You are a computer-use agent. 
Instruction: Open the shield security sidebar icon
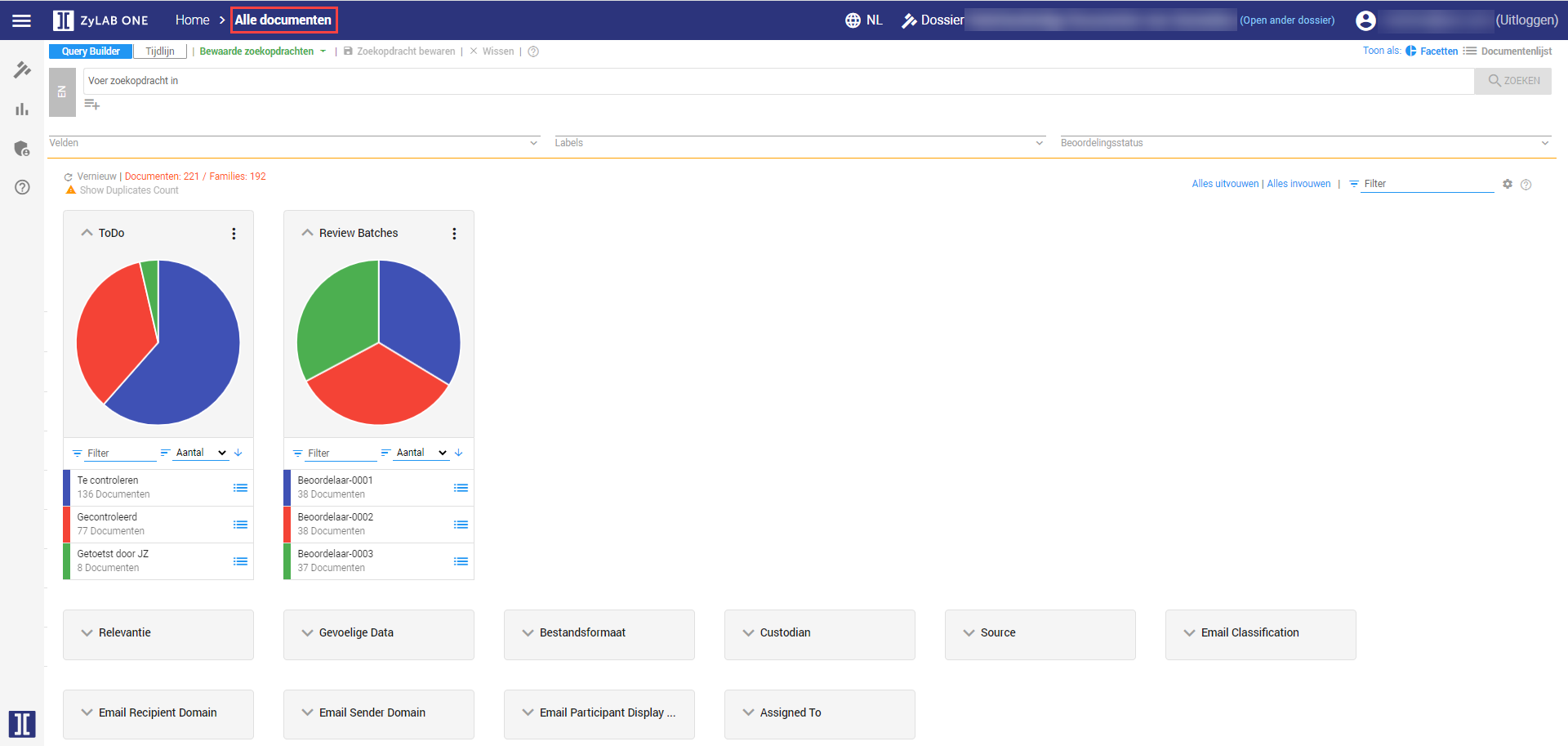click(x=22, y=149)
